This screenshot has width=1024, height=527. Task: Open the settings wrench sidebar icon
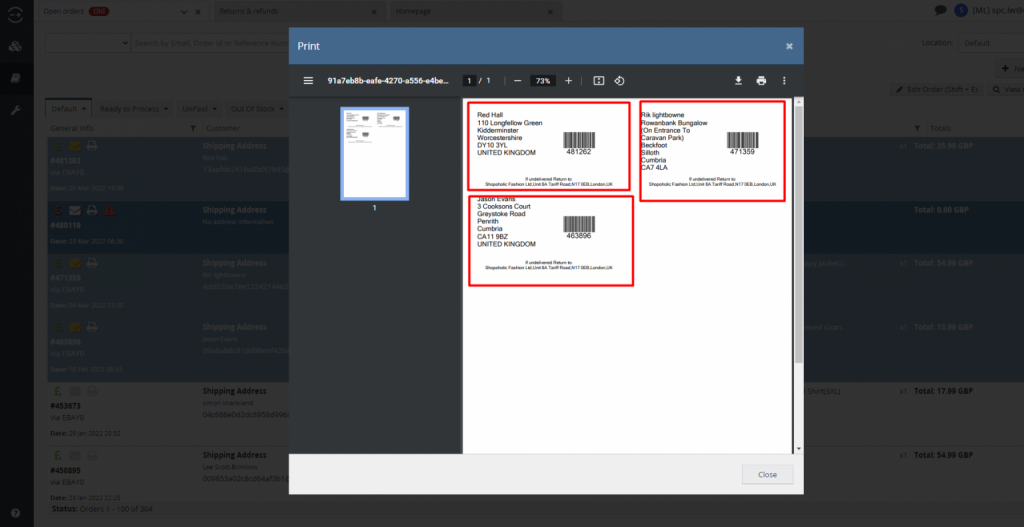[16, 110]
